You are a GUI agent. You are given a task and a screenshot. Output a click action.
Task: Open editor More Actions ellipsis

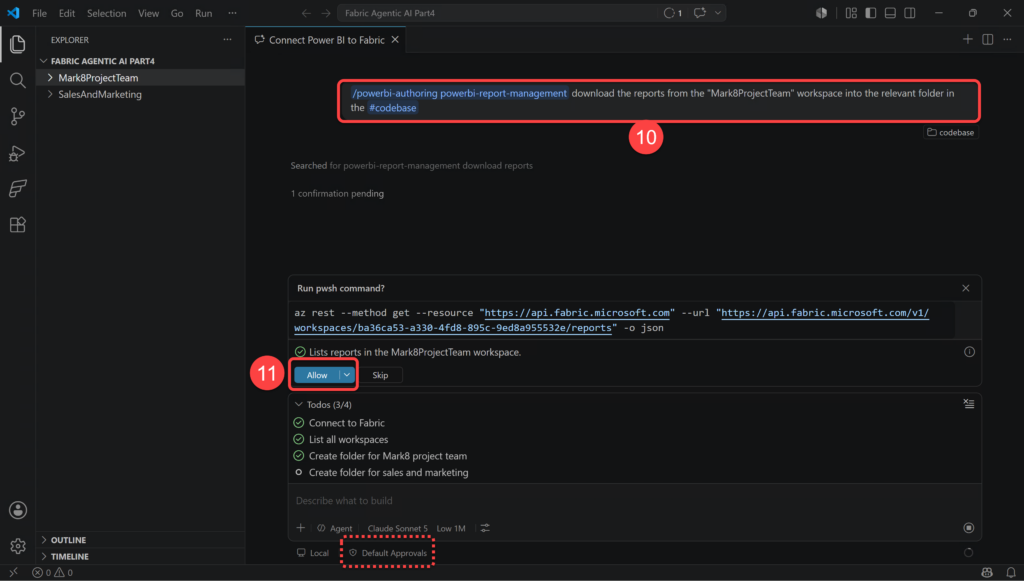pos(1008,40)
